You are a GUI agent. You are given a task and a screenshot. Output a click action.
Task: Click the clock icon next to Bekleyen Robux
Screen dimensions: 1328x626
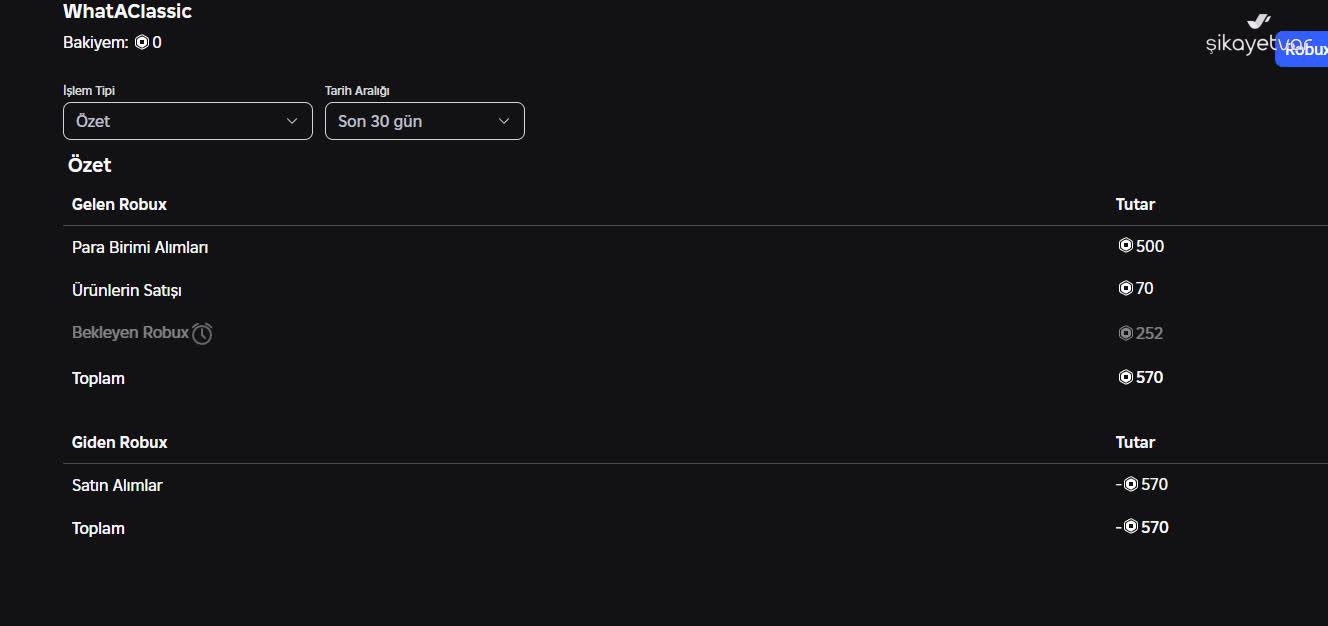(203, 332)
